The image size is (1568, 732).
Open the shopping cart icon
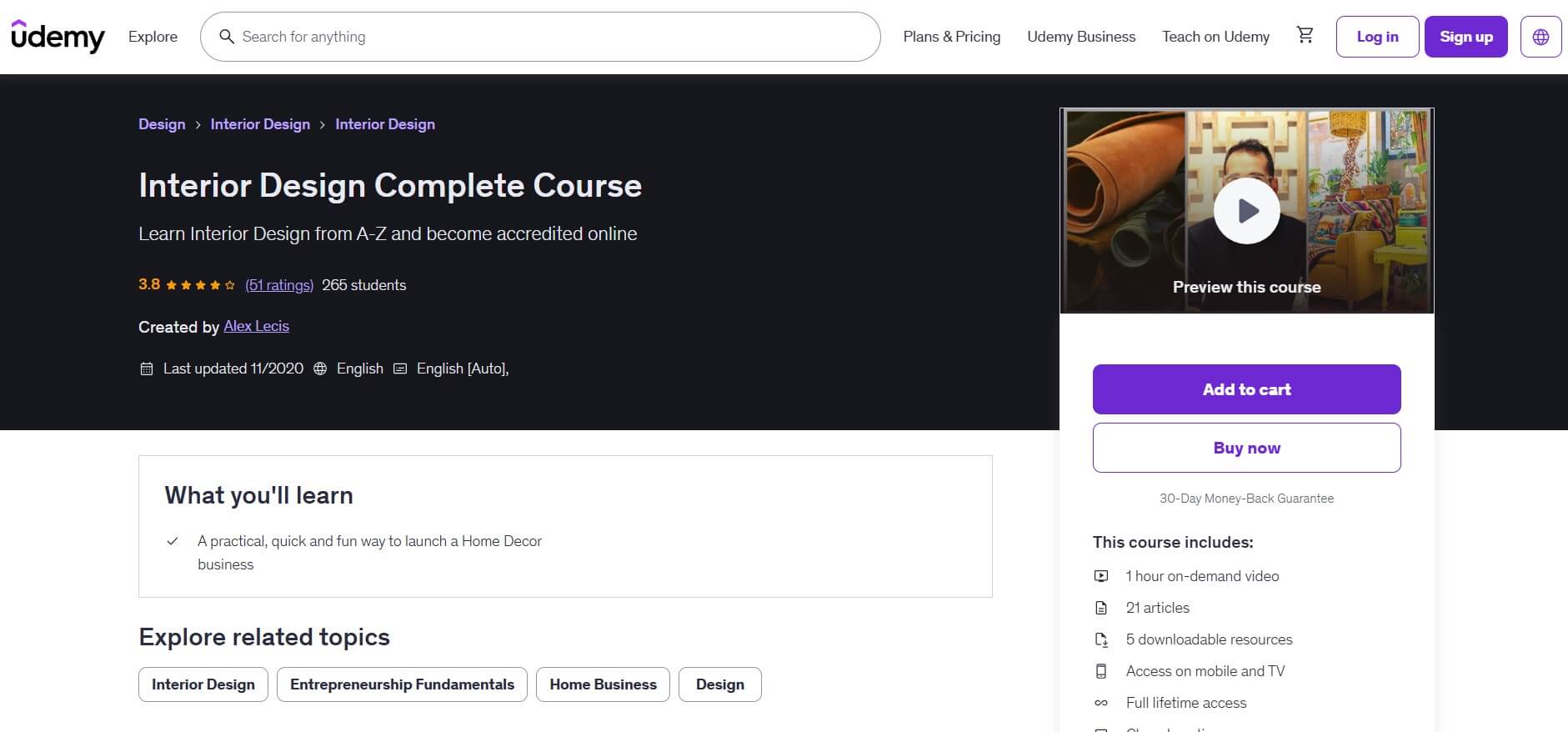pyautogui.click(x=1305, y=36)
